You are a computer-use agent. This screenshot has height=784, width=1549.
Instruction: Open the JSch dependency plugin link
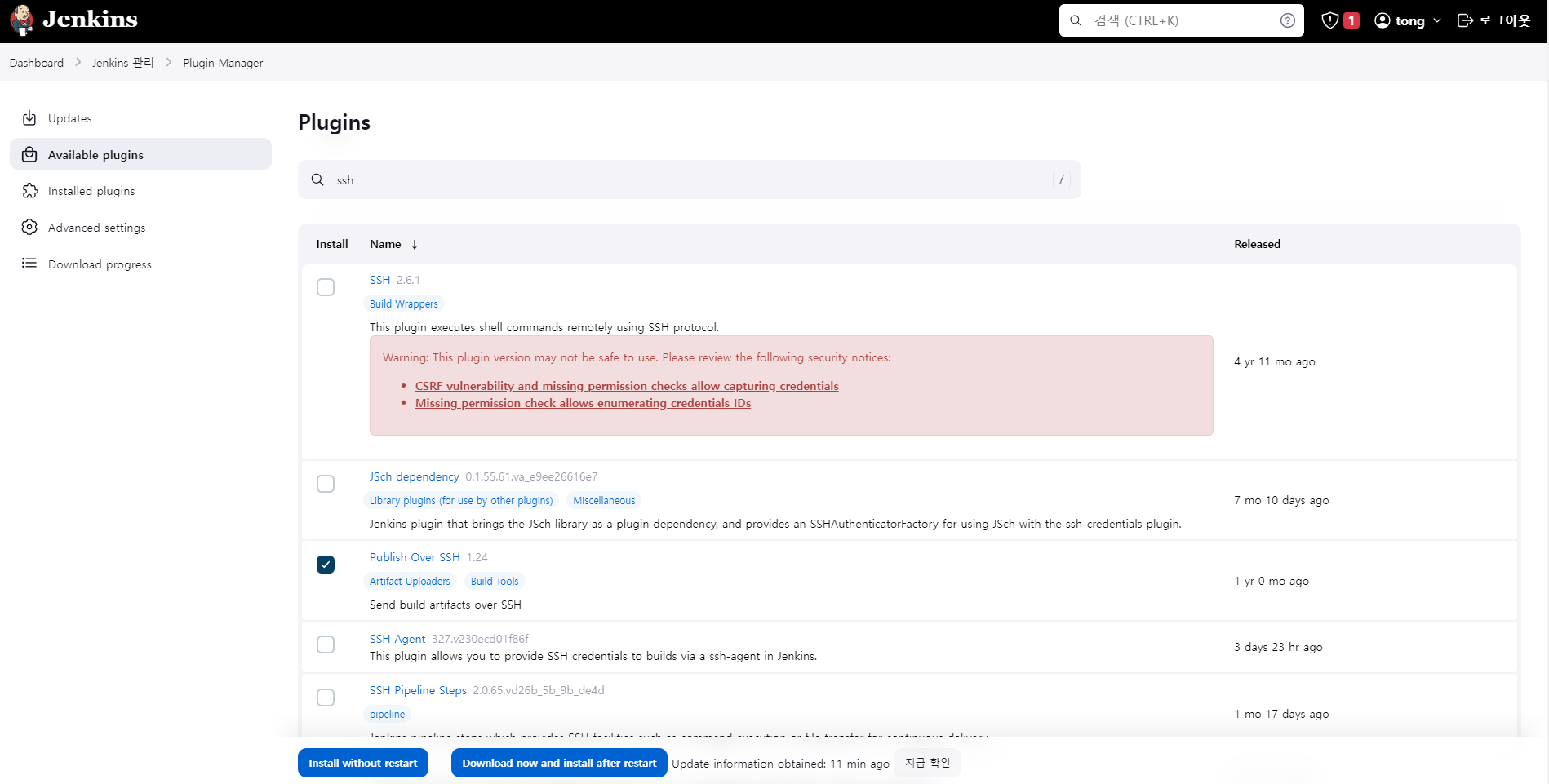point(414,476)
